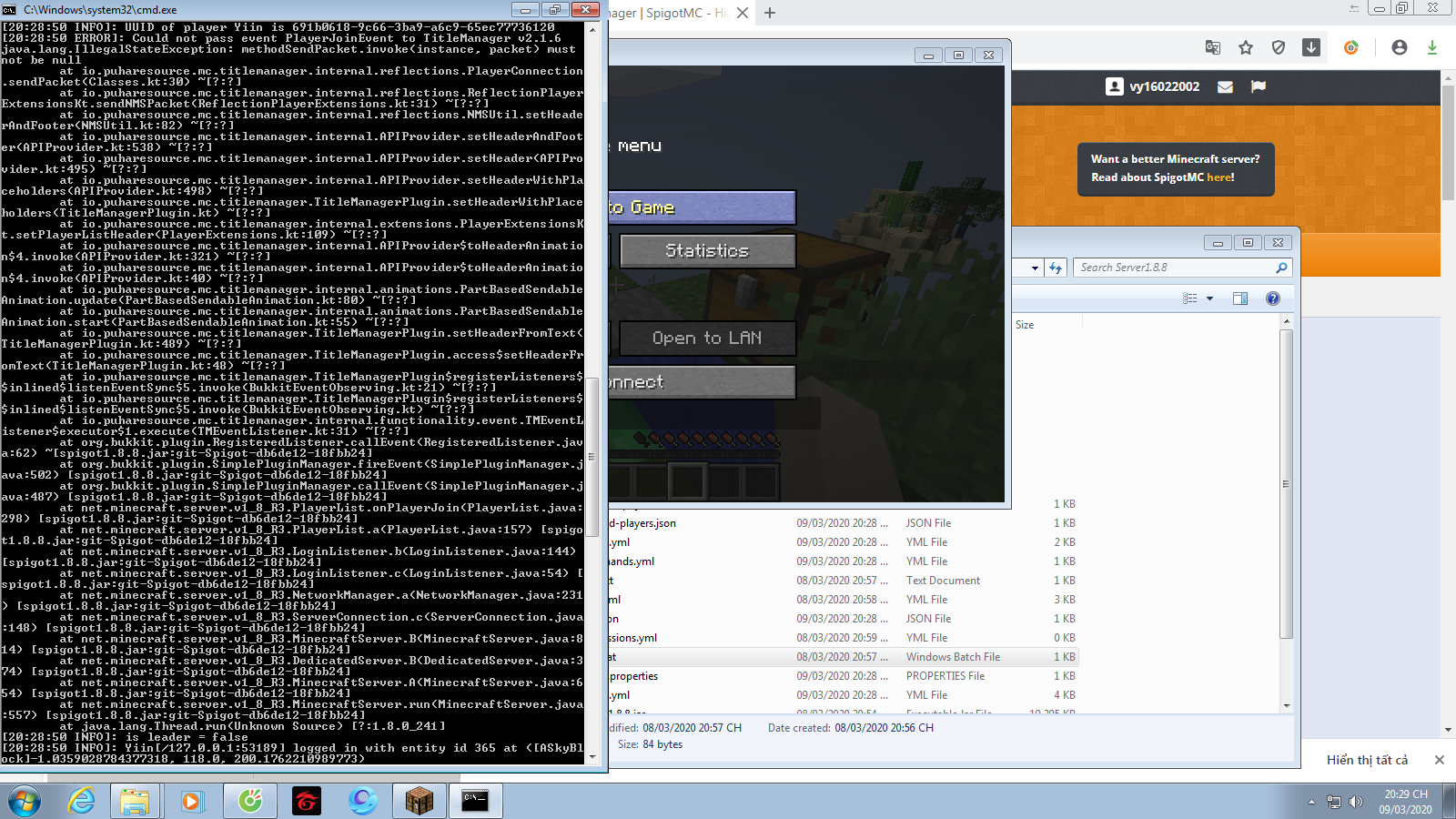Click the Disconnect button in Minecraft menu

(702, 382)
